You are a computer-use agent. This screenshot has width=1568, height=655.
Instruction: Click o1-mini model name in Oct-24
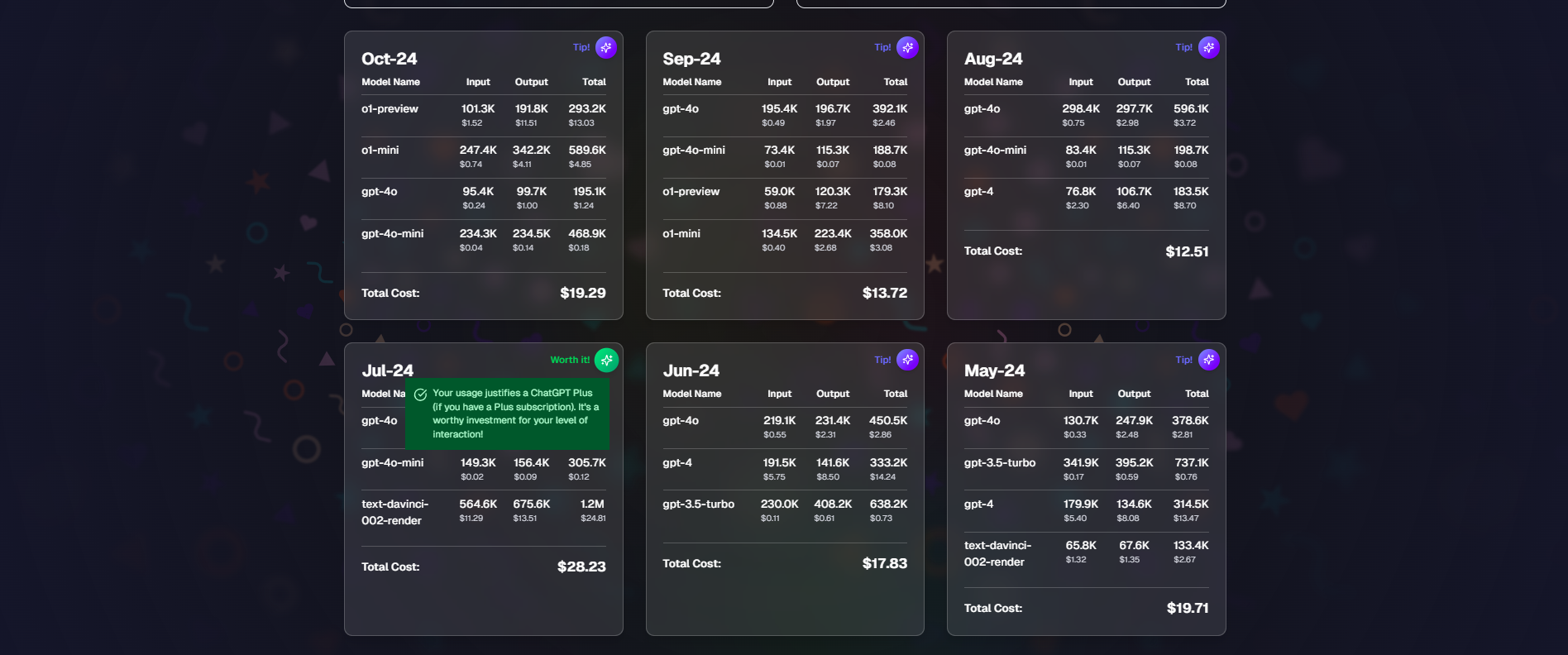click(x=380, y=151)
